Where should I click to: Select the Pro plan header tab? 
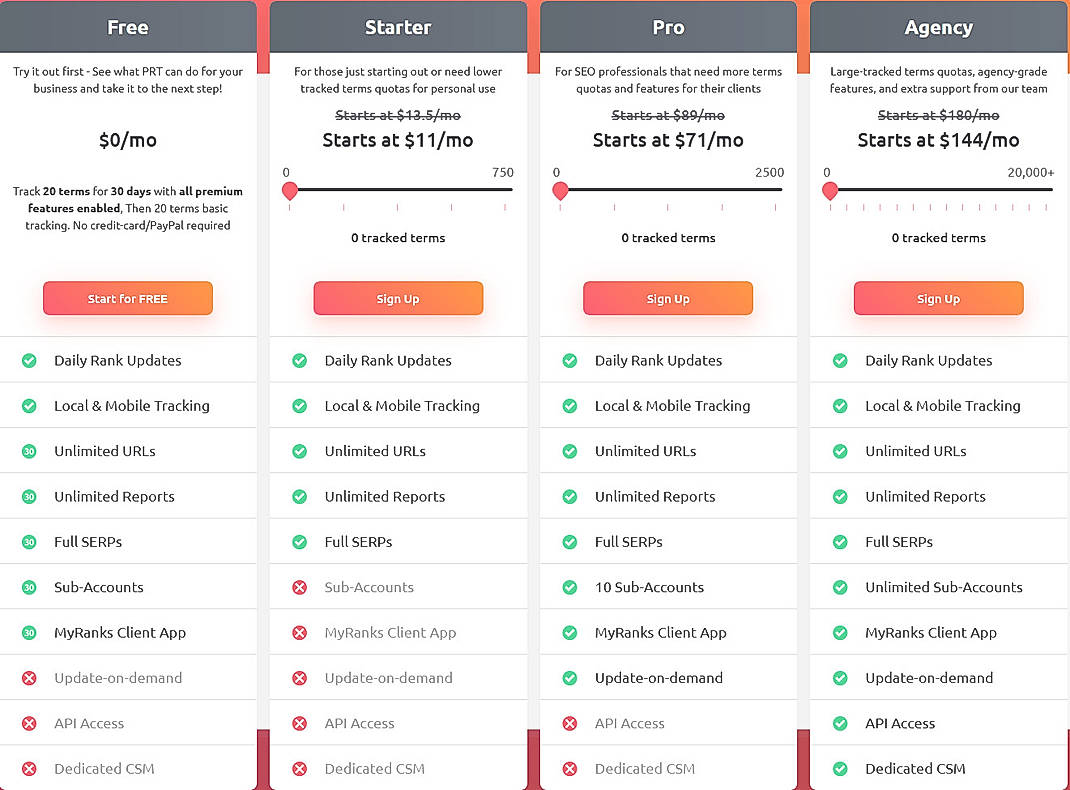[668, 27]
